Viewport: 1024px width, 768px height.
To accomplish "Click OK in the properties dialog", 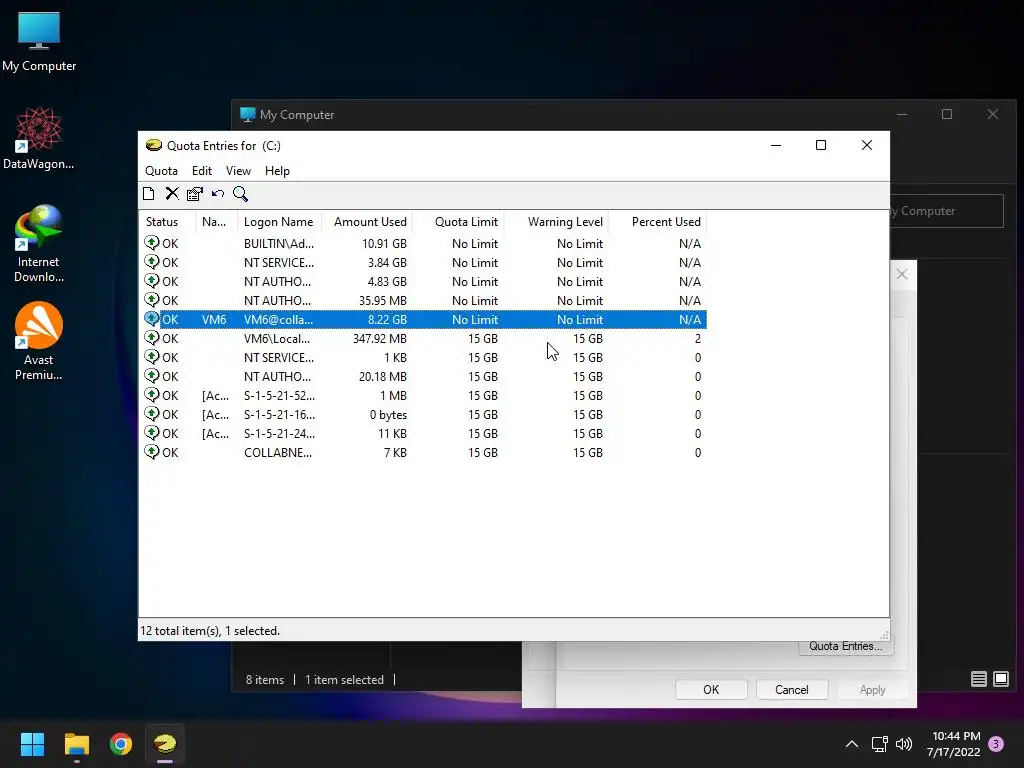I will tap(711, 690).
